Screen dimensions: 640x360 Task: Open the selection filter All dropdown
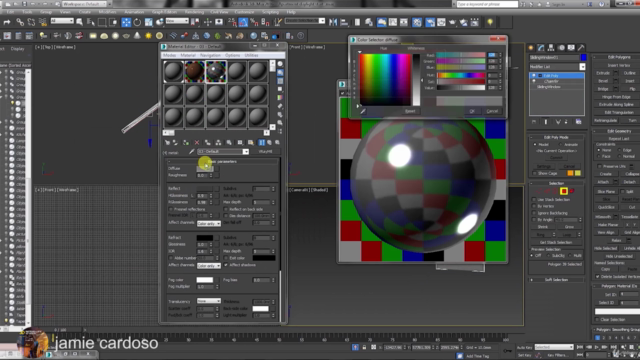point(62,21)
